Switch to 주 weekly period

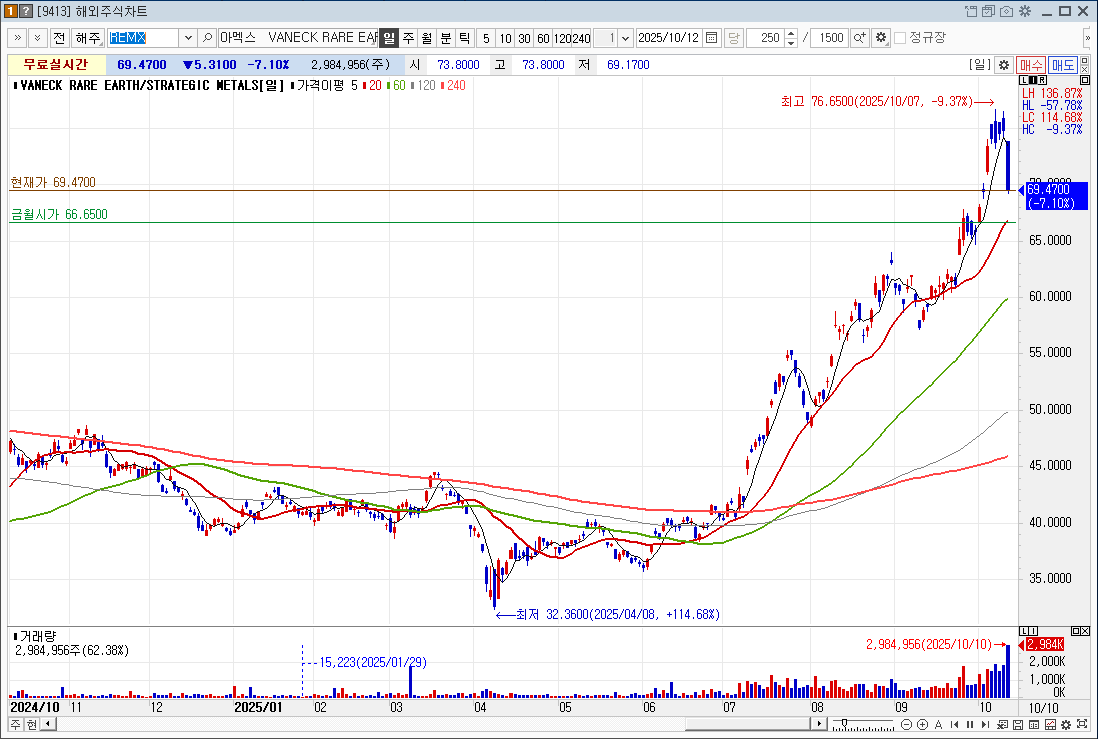[x=408, y=38]
